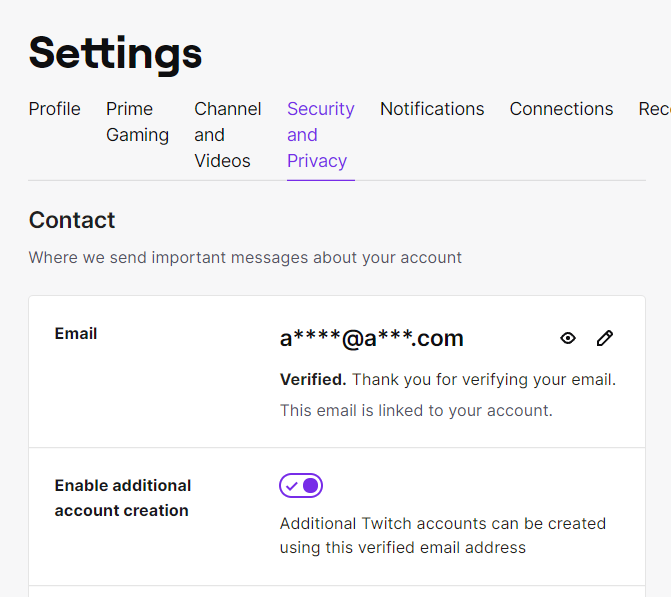
Task: Click the 'Where we send important messages' subtitle
Action: tap(245, 258)
